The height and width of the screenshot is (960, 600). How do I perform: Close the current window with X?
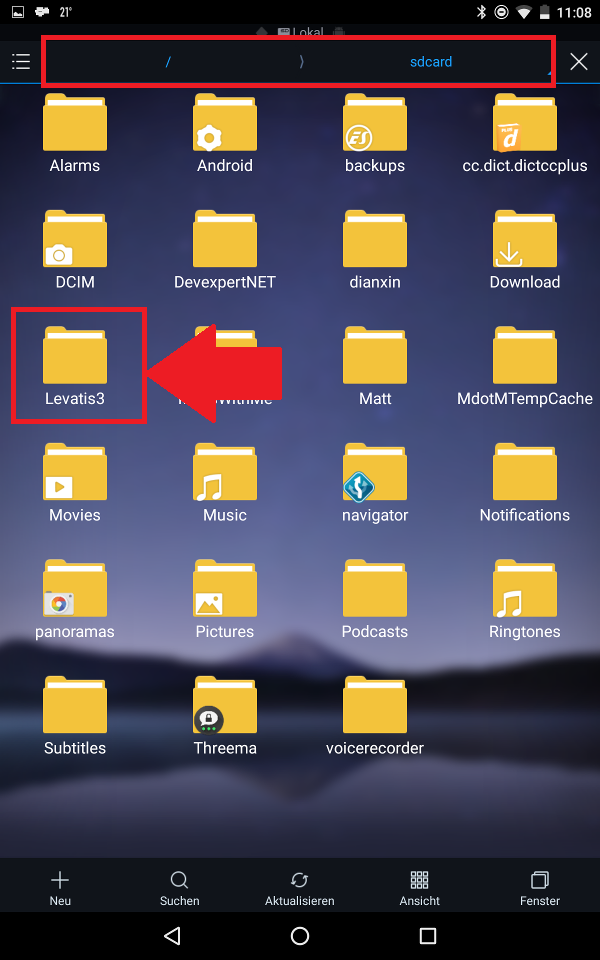tap(579, 62)
